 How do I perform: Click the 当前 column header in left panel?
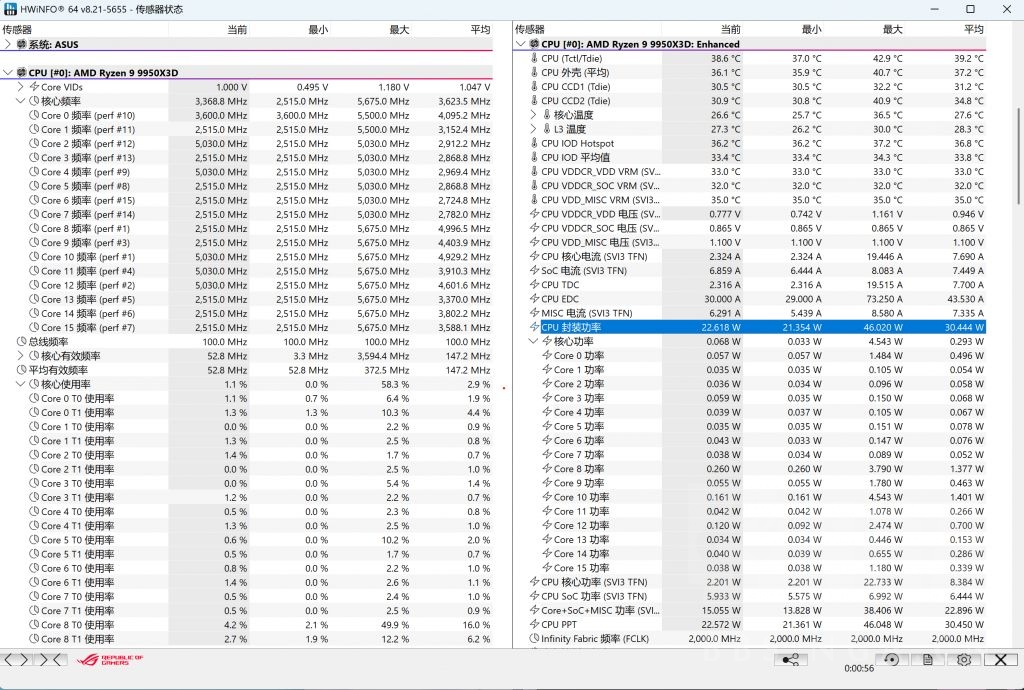pyautogui.click(x=236, y=30)
